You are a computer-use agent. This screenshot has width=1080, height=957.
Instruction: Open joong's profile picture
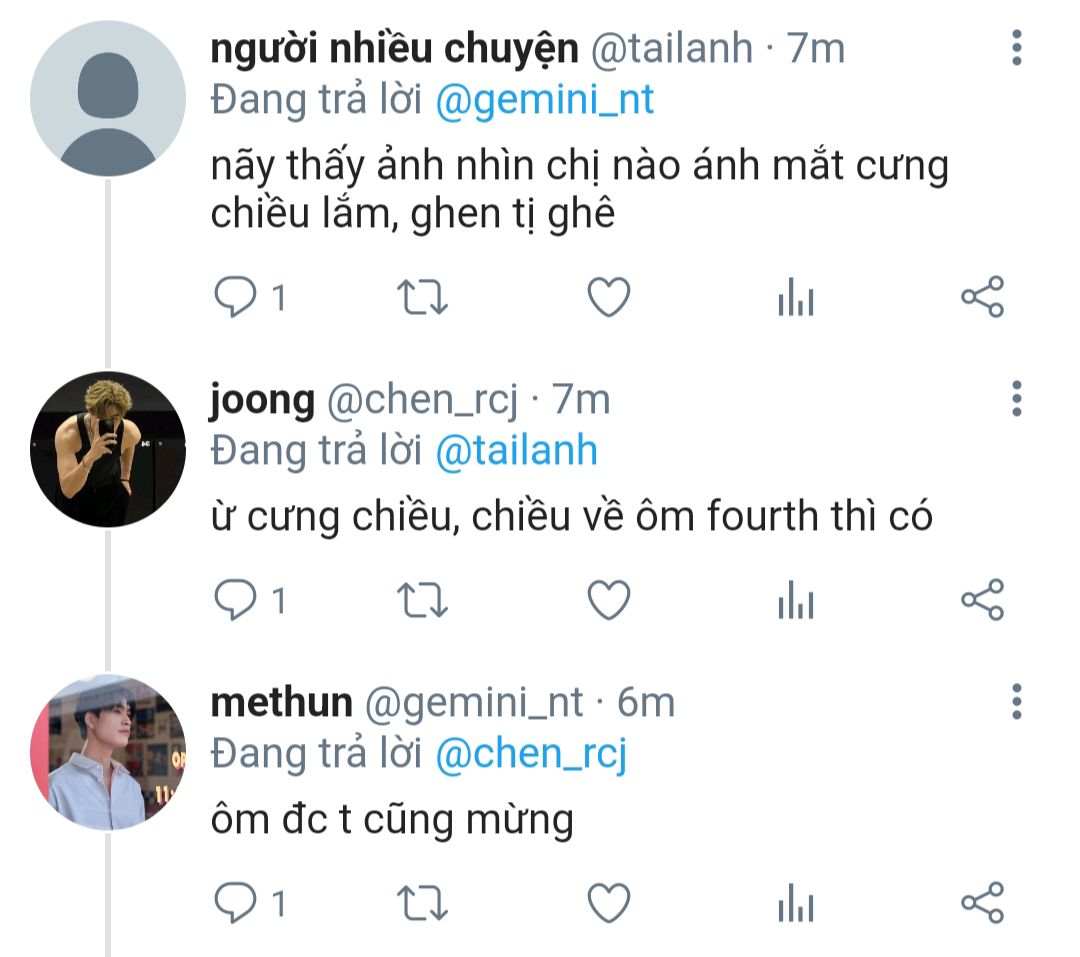pos(108,450)
